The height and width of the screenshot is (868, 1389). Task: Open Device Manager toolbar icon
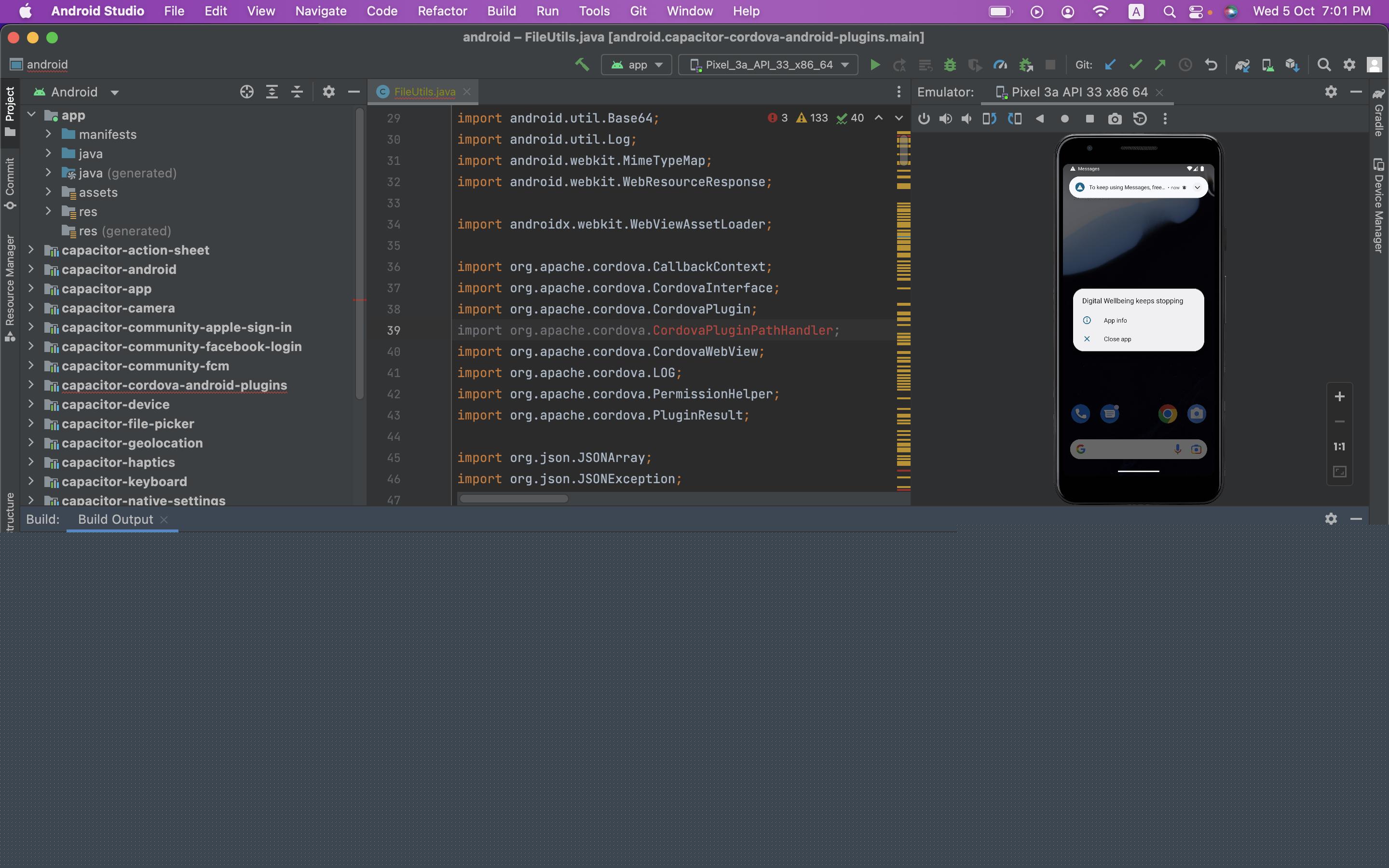pyautogui.click(x=1267, y=65)
